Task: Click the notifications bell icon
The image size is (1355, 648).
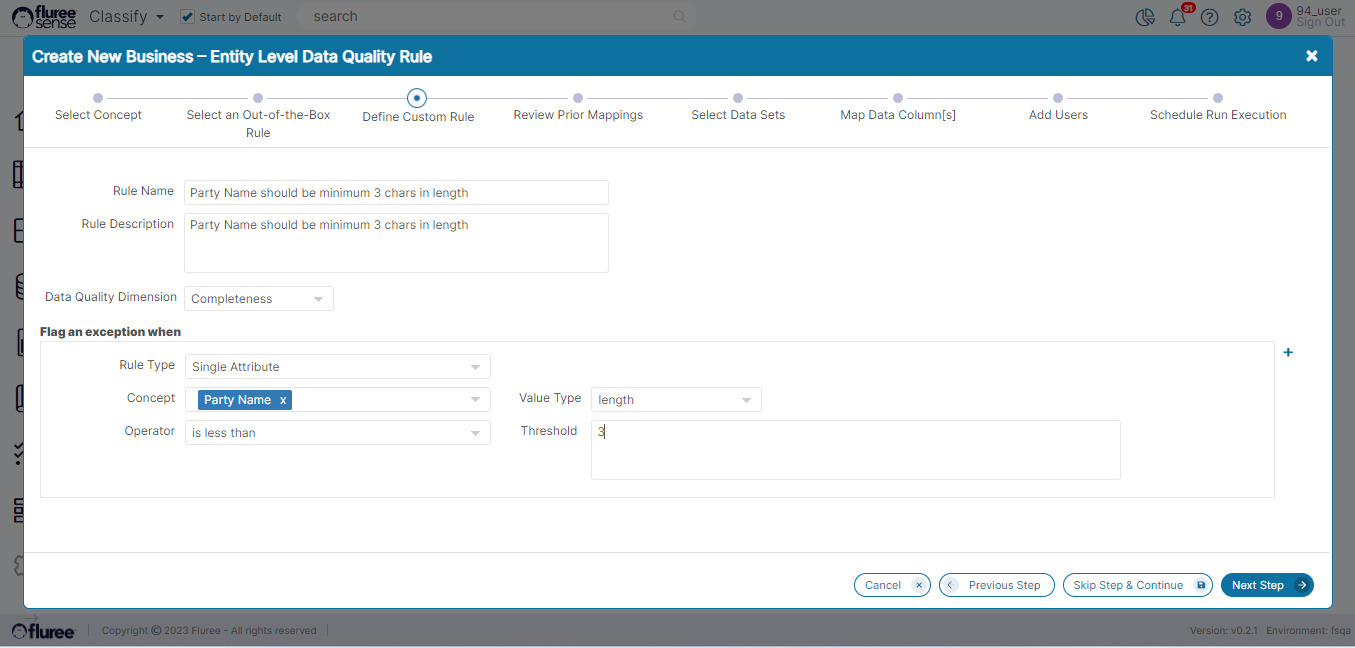Action: click(1177, 17)
